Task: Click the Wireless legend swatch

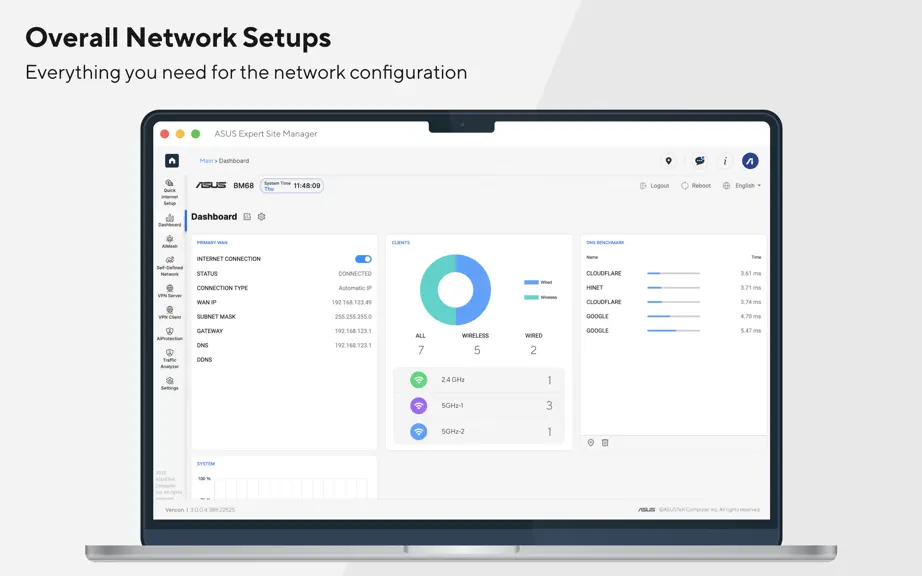Action: 531,297
